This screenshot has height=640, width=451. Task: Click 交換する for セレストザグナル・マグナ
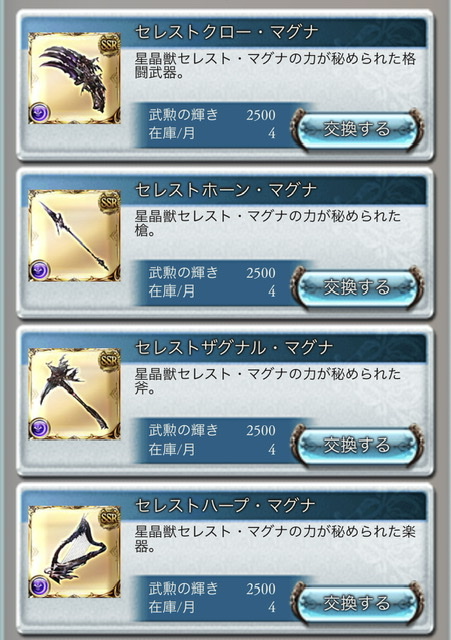[357, 444]
